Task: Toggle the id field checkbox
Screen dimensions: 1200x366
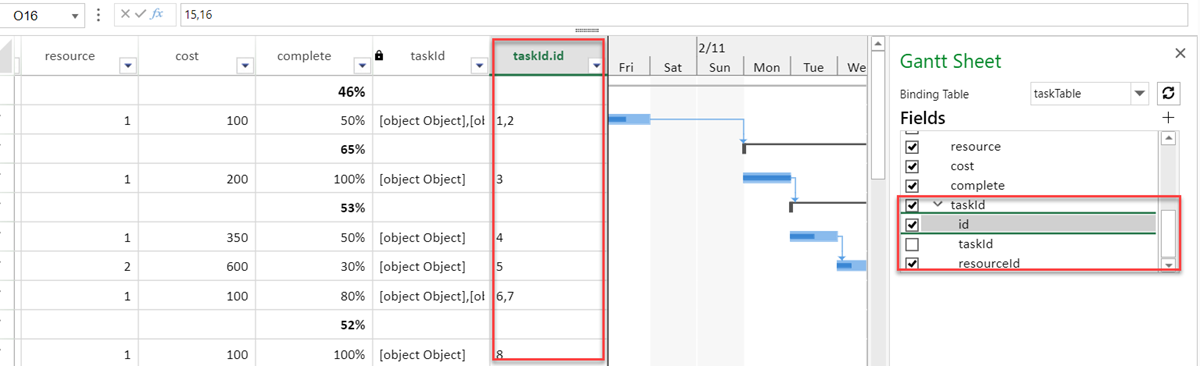Action: [x=911, y=224]
